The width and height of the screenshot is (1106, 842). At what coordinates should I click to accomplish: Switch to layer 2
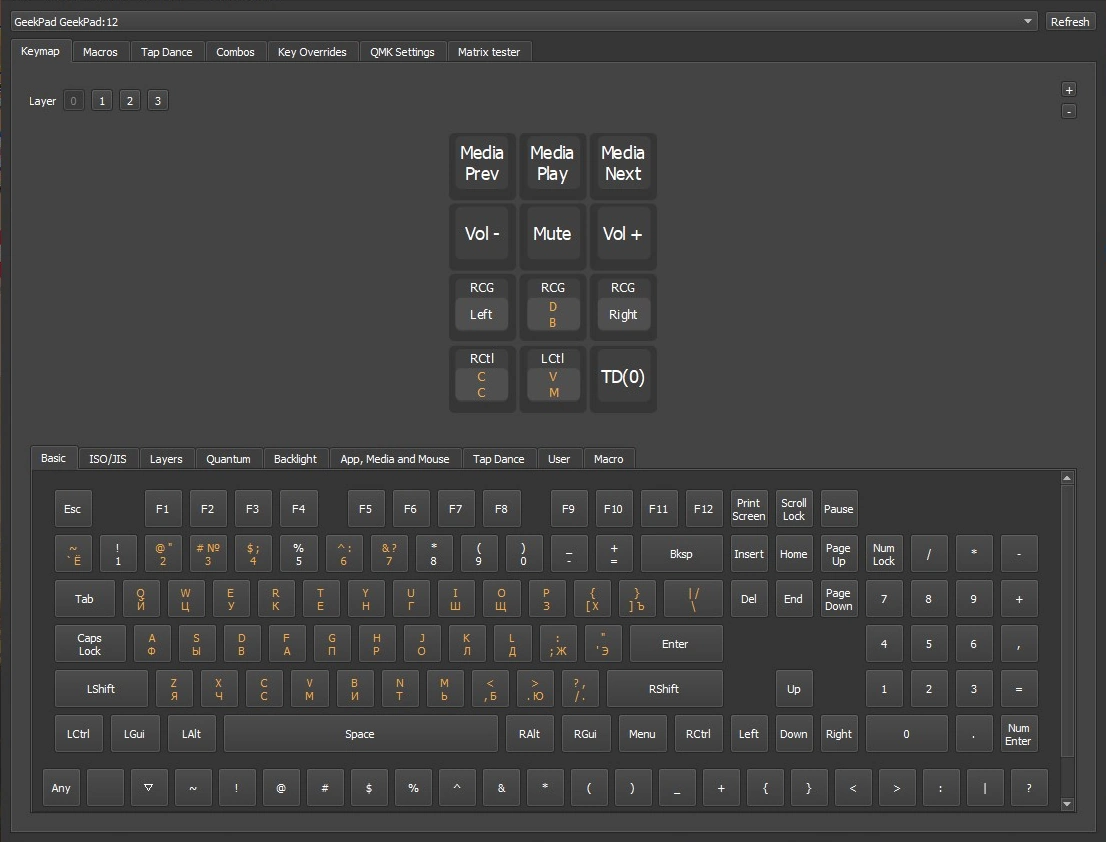(130, 101)
